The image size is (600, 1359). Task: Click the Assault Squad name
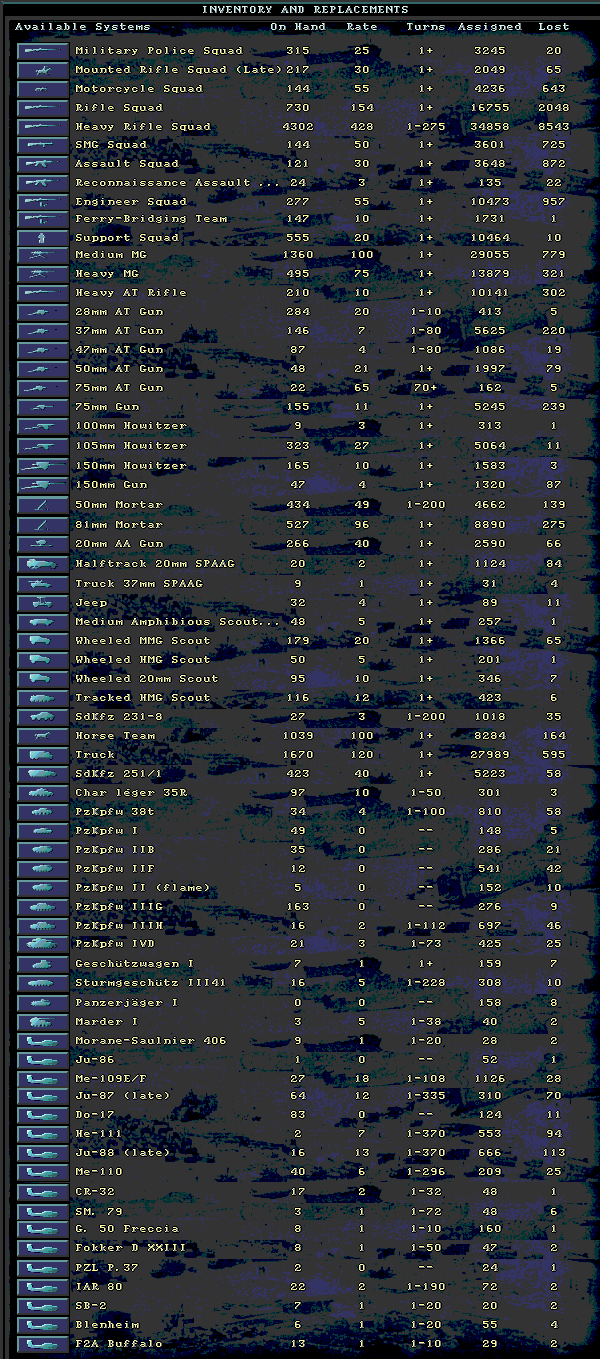click(x=127, y=164)
